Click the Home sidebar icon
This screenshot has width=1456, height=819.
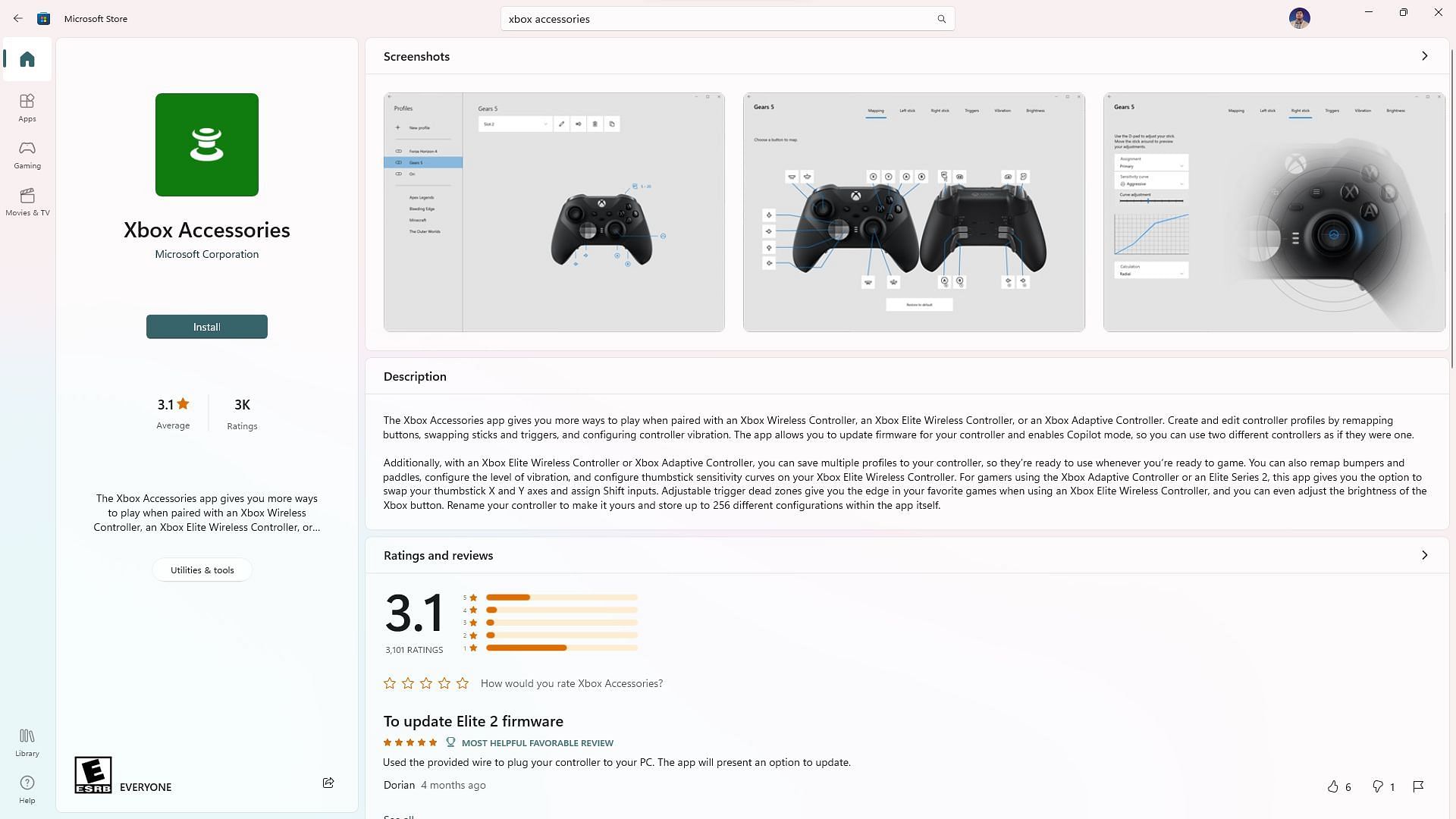(27, 58)
